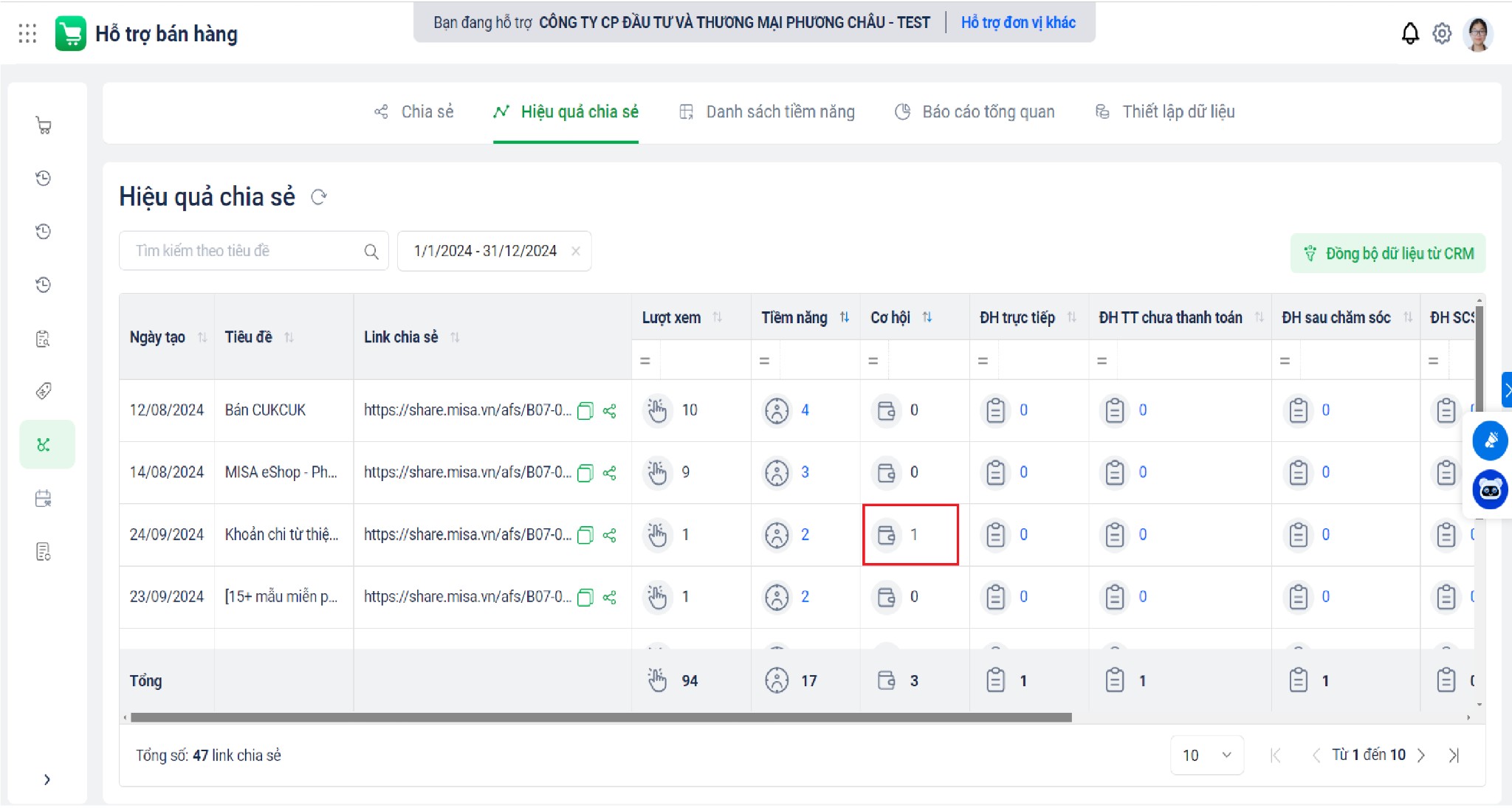Image resolution: width=1512 pixels, height=808 pixels.
Task: Click the search magnifier icon
Action: click(x=371, y=252)
